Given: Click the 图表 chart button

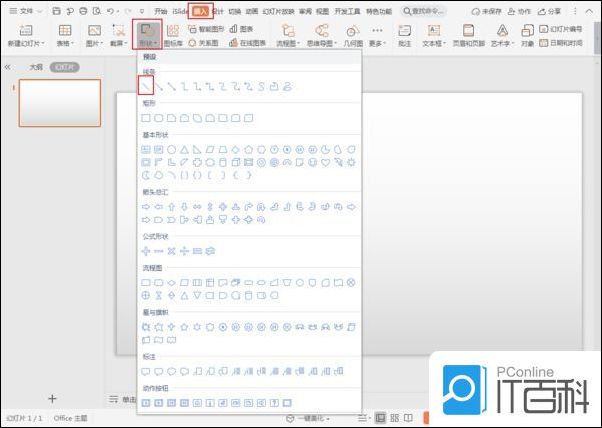Looking at the screenshot, I should click(x=241, y=29).
